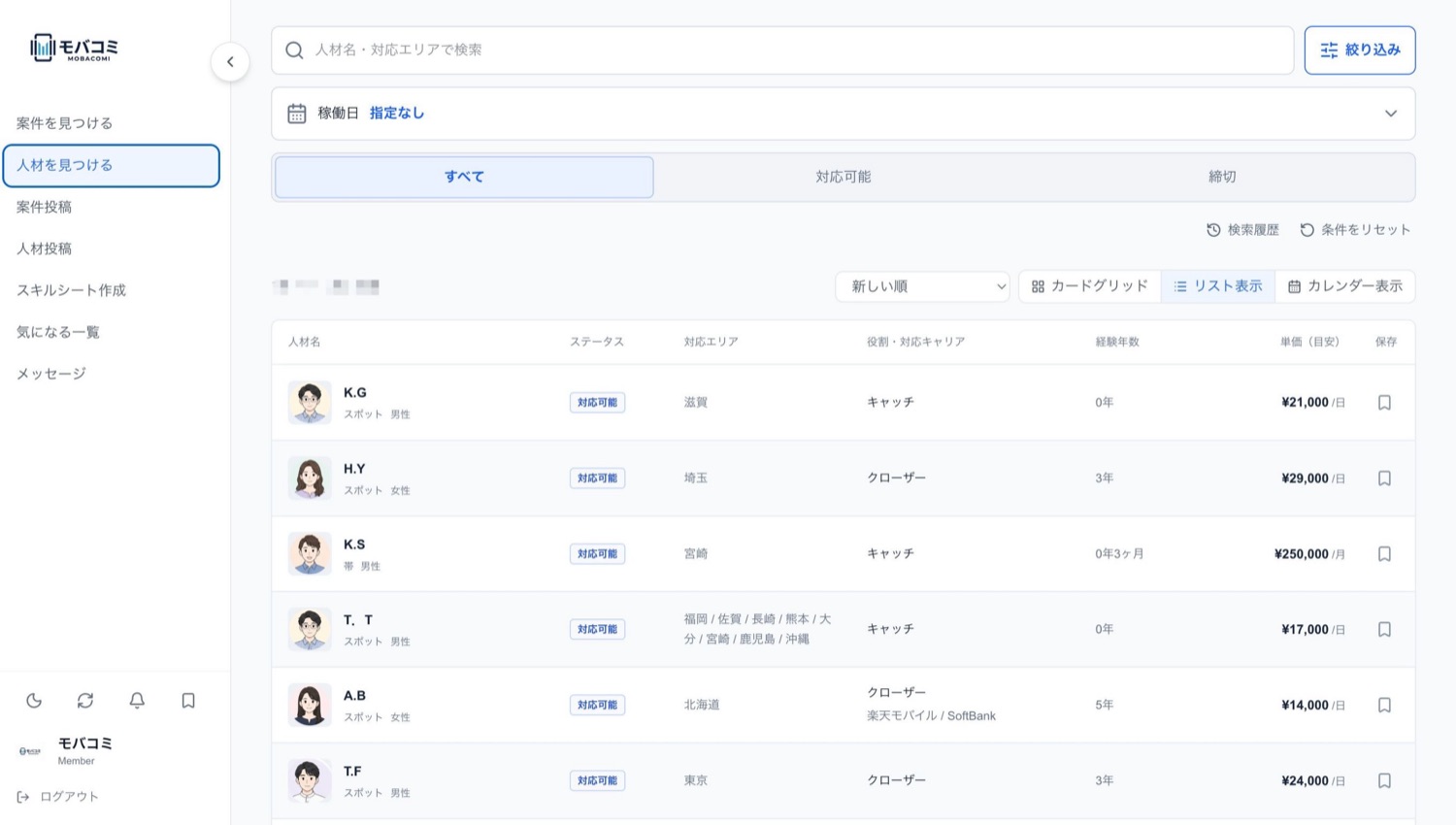Open the モバコミ Member profile
1456x825 pixels.
click(66, 751)
